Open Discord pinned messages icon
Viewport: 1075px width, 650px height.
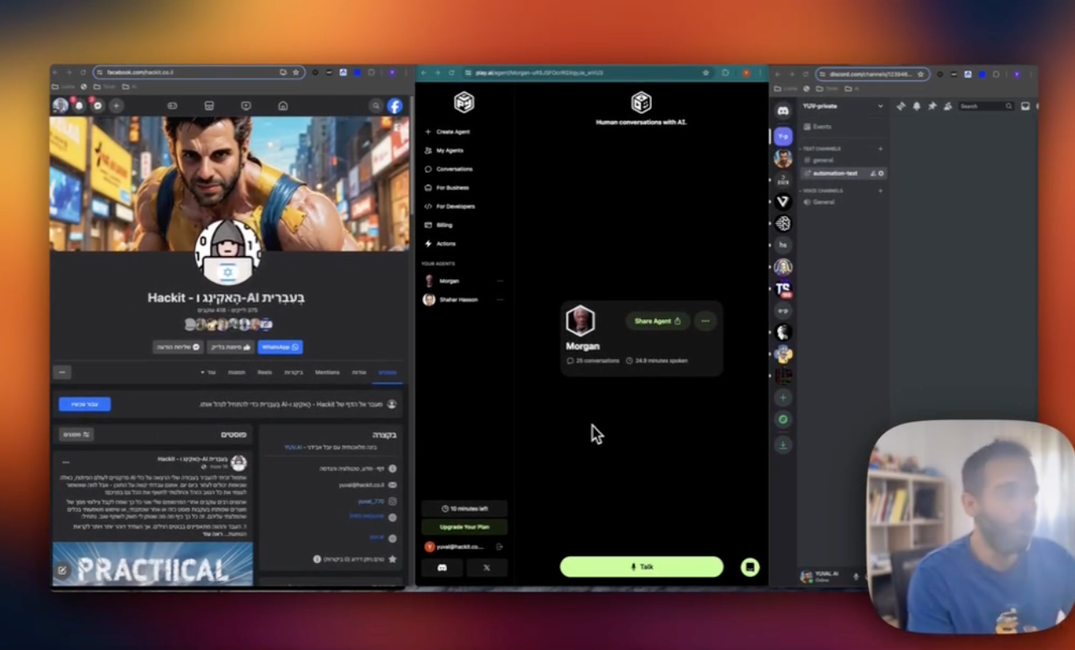point(932,106)
